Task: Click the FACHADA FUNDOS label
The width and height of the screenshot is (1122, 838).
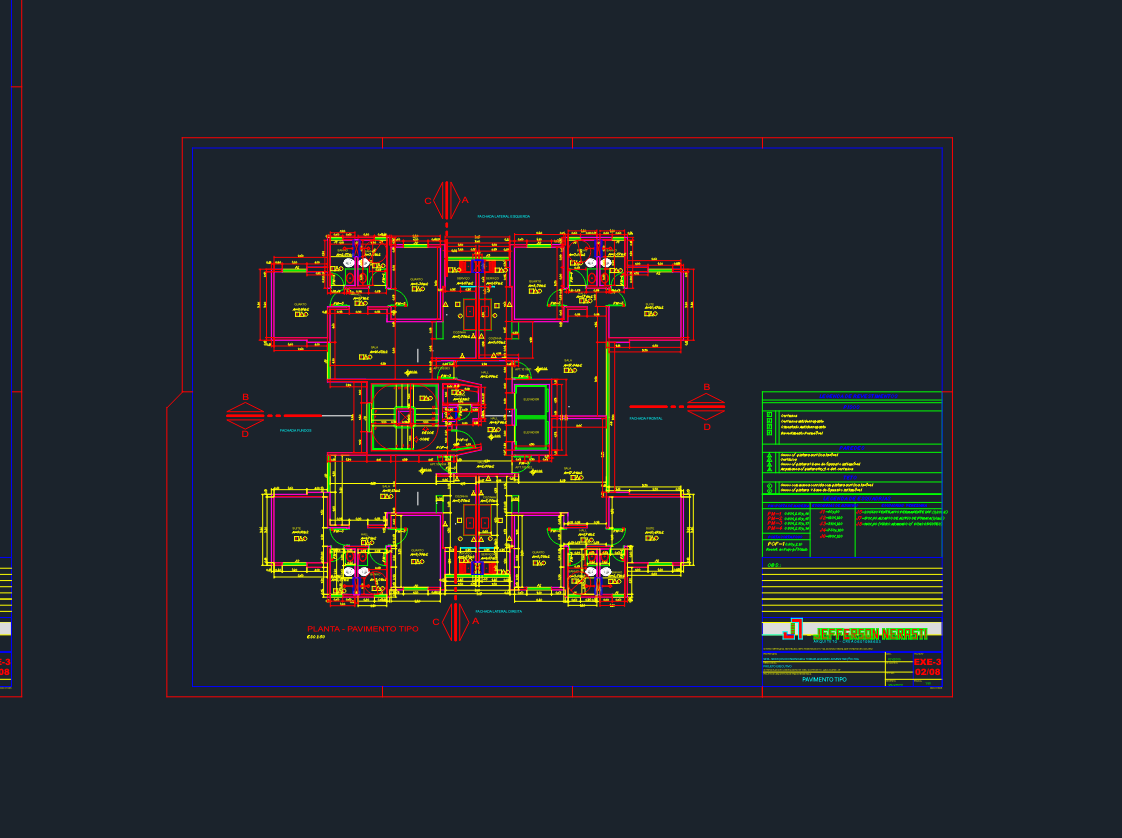Action: [x=296, y=431]
